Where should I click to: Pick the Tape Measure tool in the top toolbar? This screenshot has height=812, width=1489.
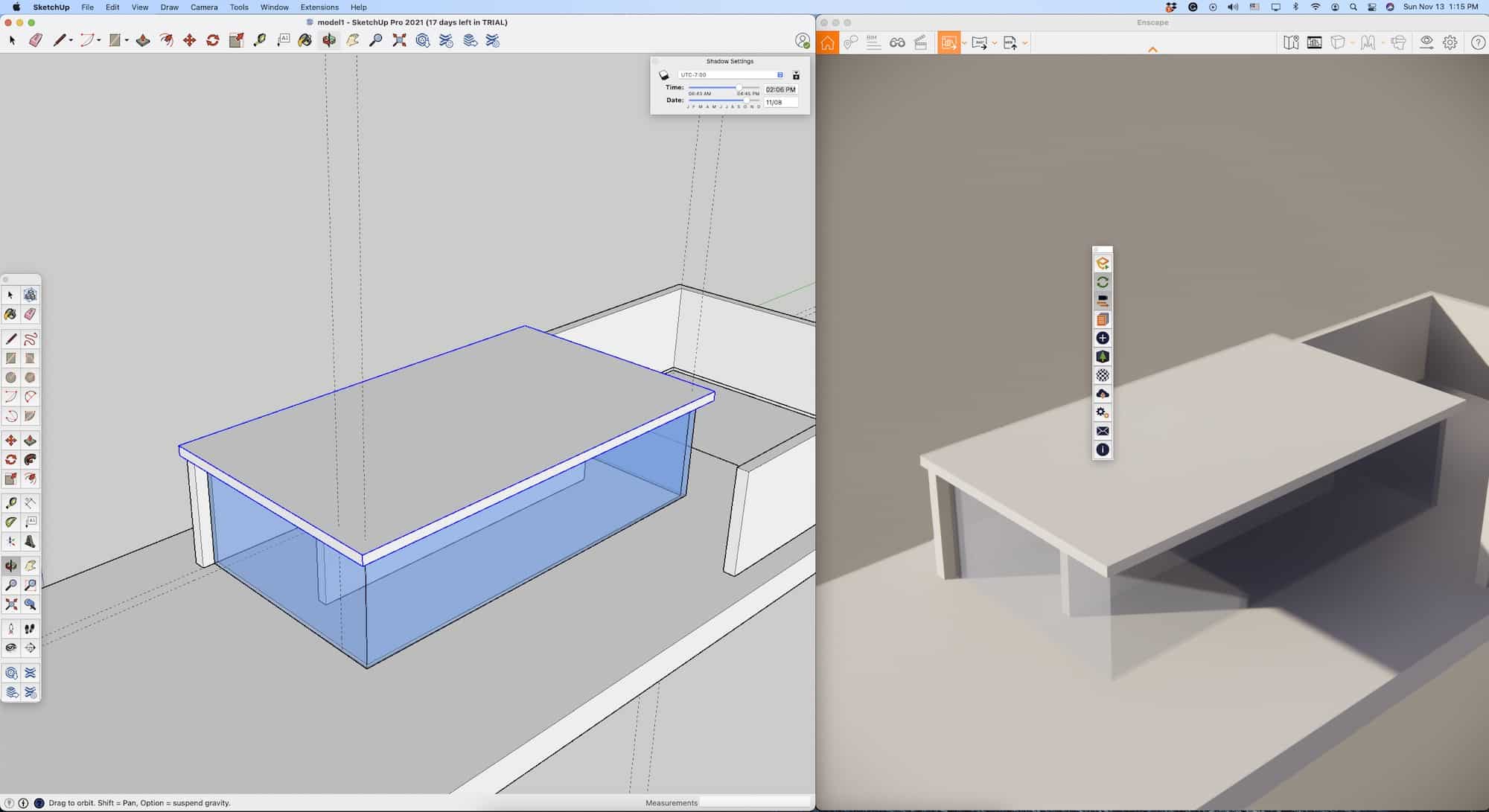[259, 40]
